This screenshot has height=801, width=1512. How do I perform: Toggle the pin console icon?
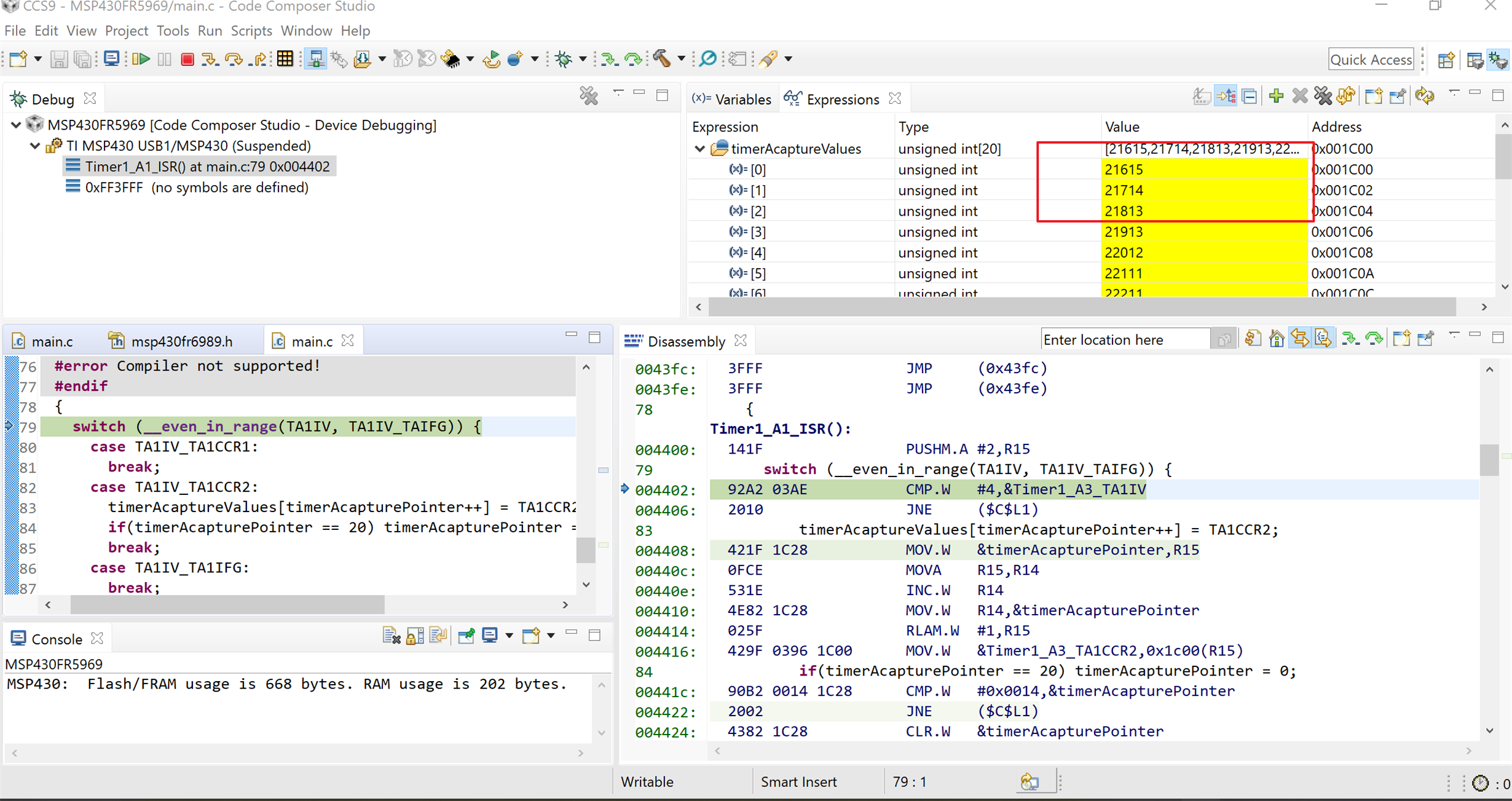click(x=467, y=636)
